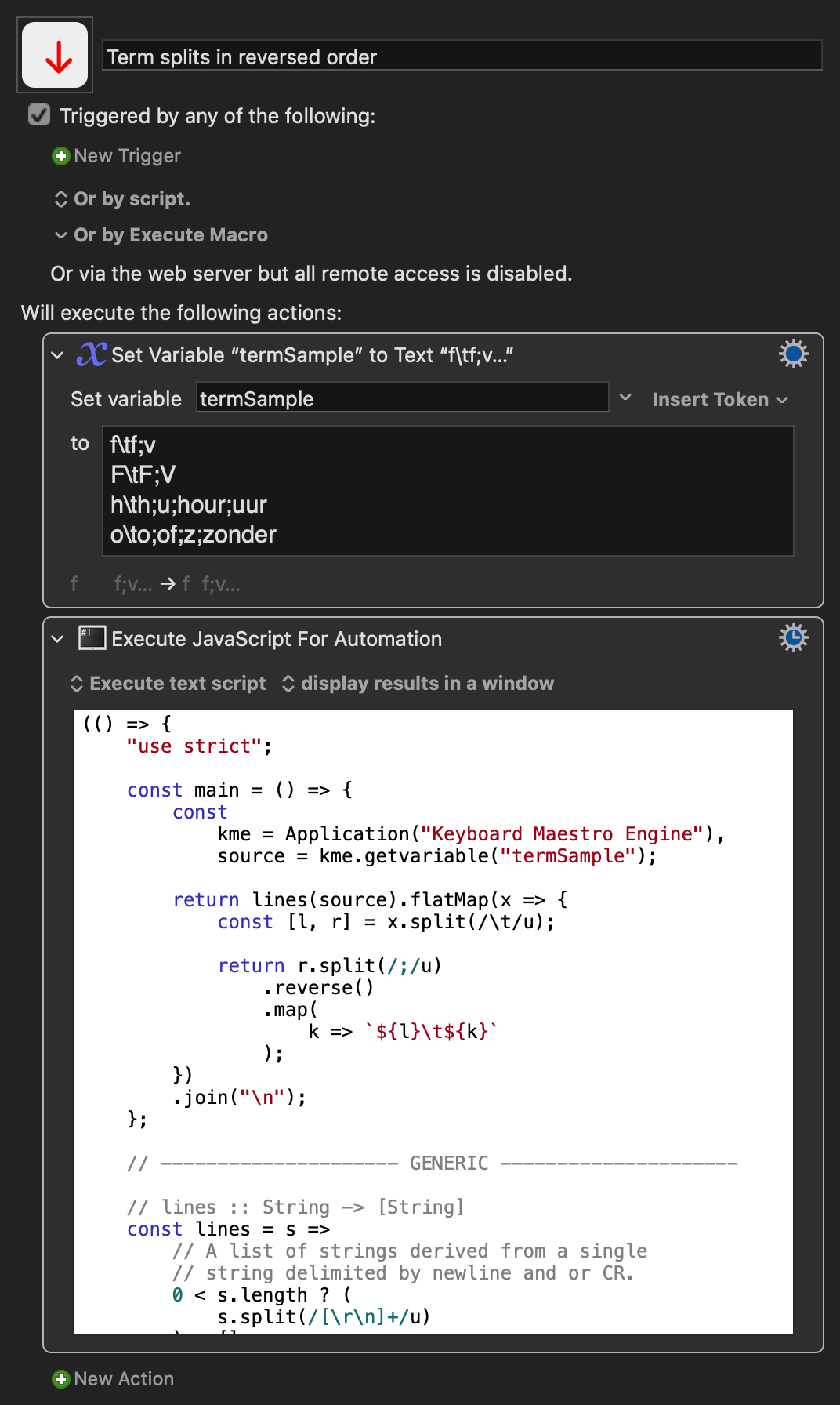Screen dimensions: 840x1405
Task: Add a trigger via green New Trigger plus icon
Action: pyautogui.click(x=60, y=156)
